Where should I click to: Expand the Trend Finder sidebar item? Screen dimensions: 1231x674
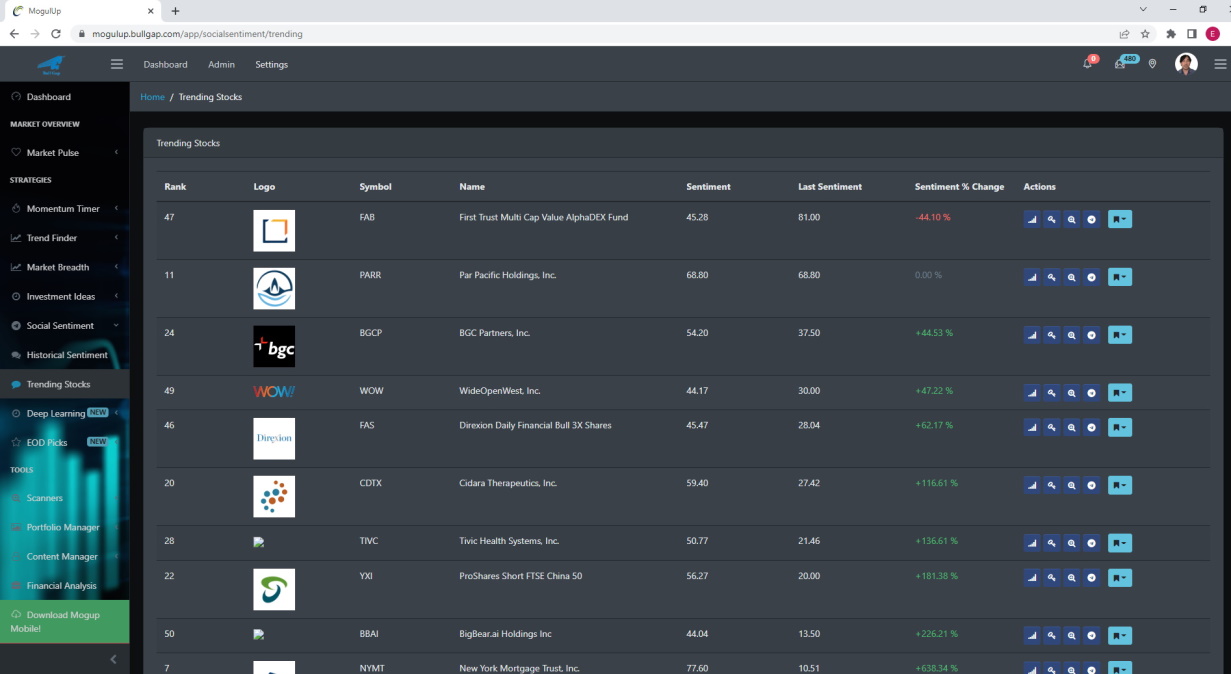pos(64,238)
